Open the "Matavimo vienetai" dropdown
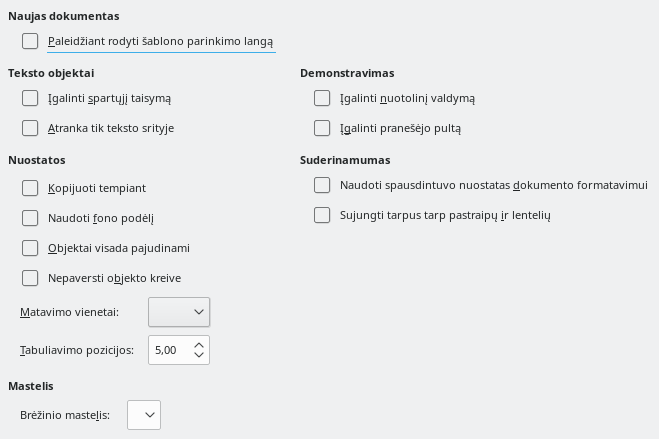This screenshot has height=439, width=659. tap(179, 312)
